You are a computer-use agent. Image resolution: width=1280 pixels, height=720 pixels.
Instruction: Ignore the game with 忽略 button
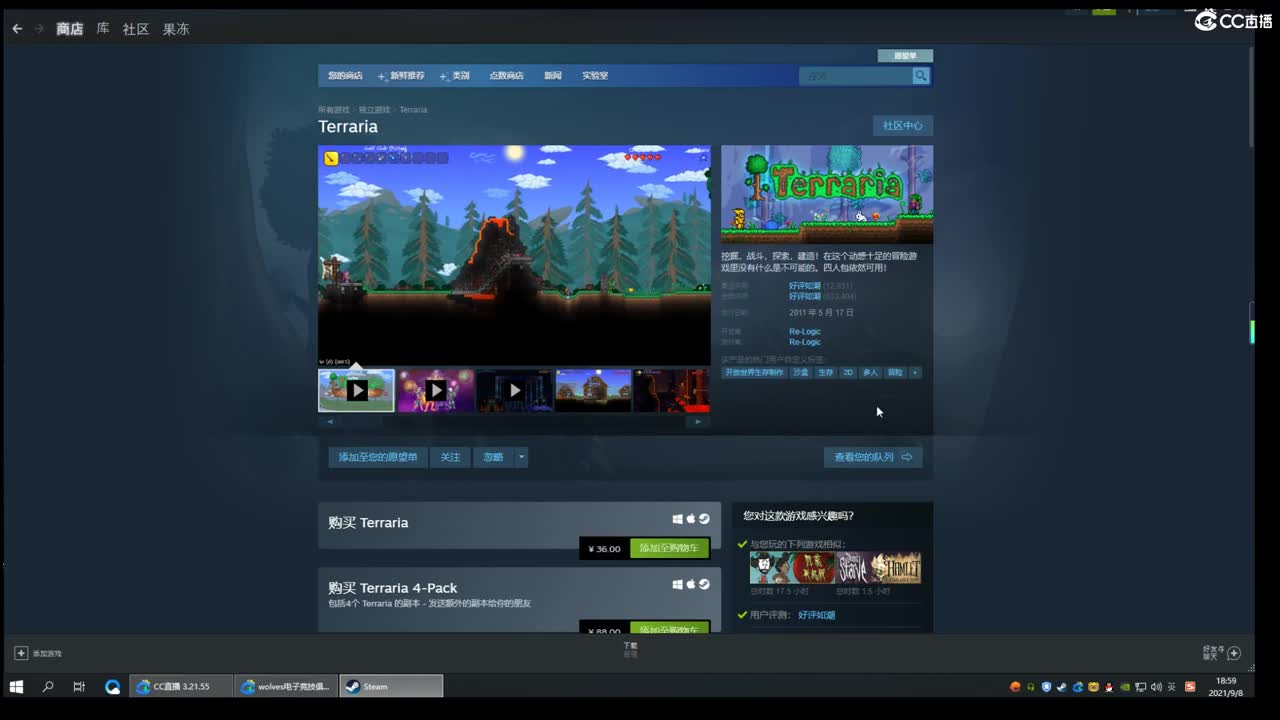coord(493,457)
